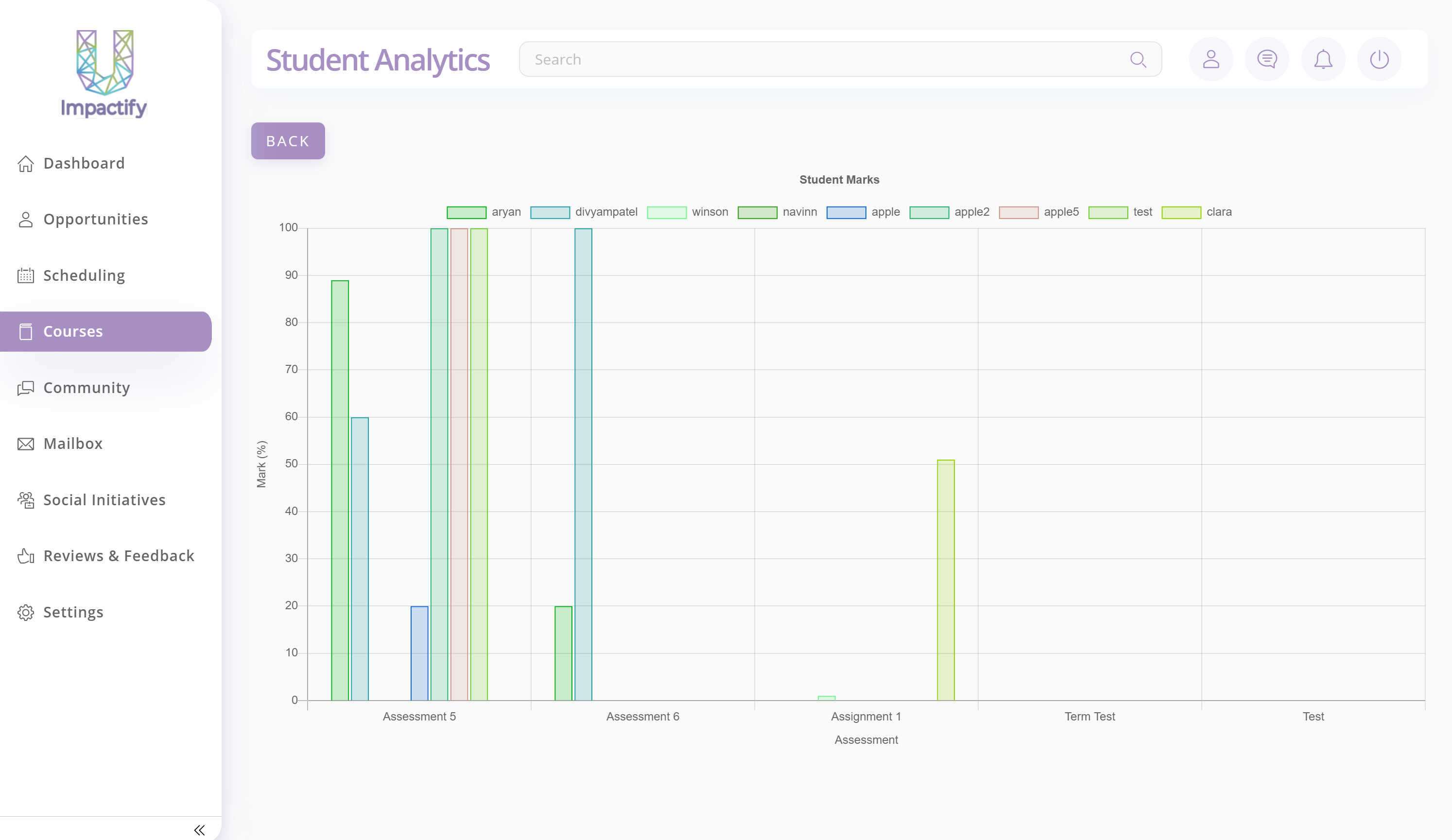Toggle aryan dataset in chart legend
The image size is (1452, 840).
(484, 212)
